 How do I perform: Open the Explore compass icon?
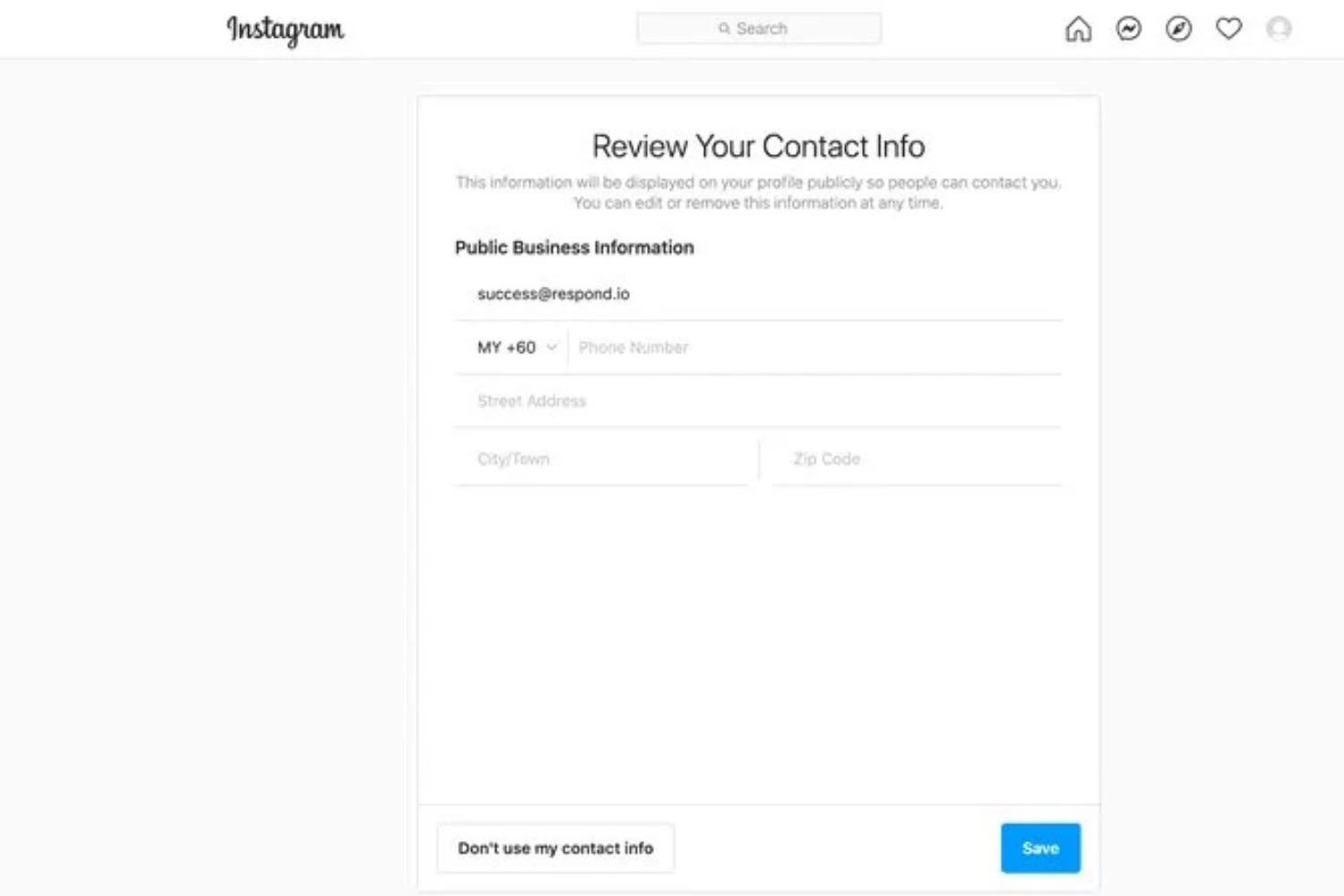click(1178, 29)
